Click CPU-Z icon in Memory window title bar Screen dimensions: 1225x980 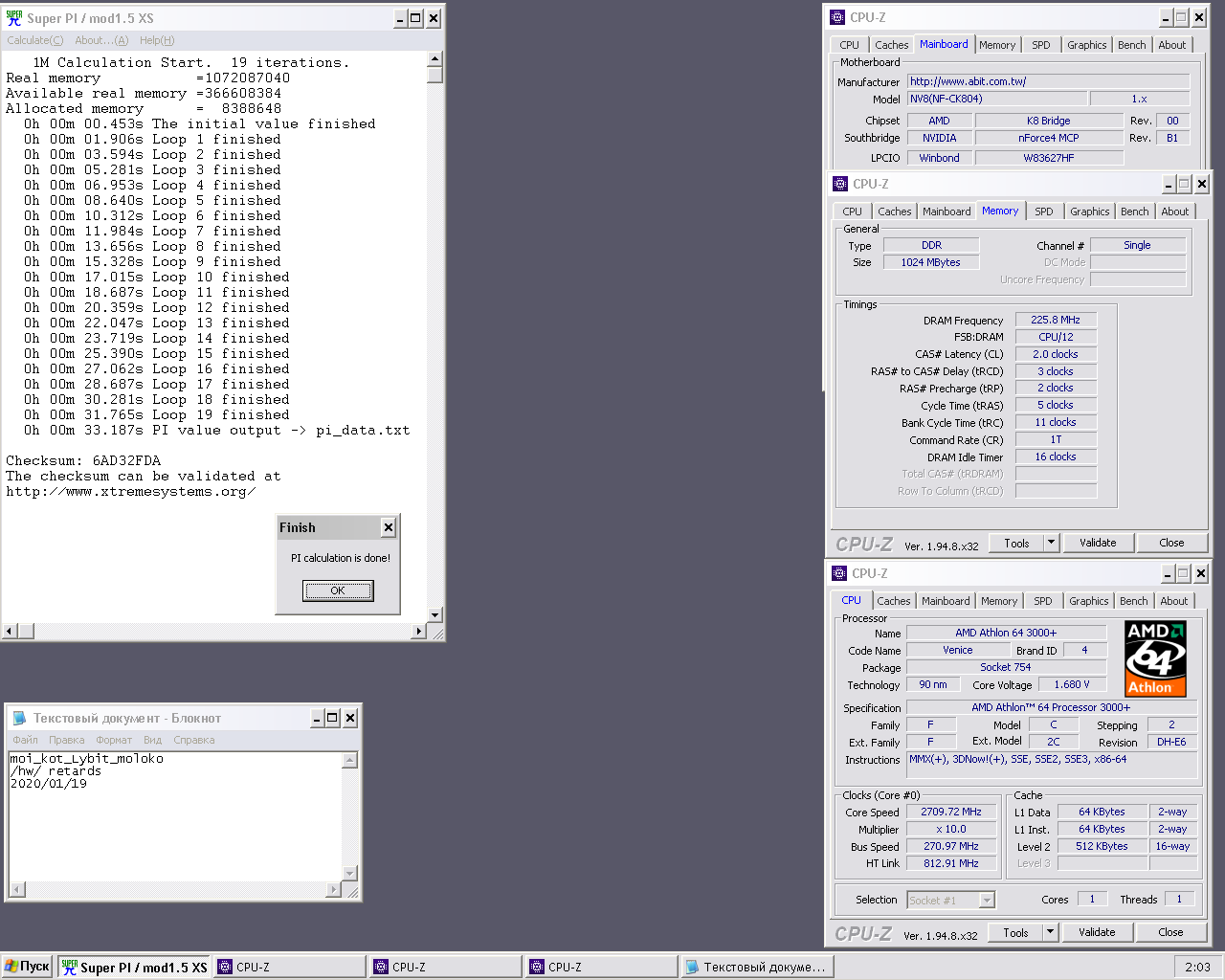[840, 184]
